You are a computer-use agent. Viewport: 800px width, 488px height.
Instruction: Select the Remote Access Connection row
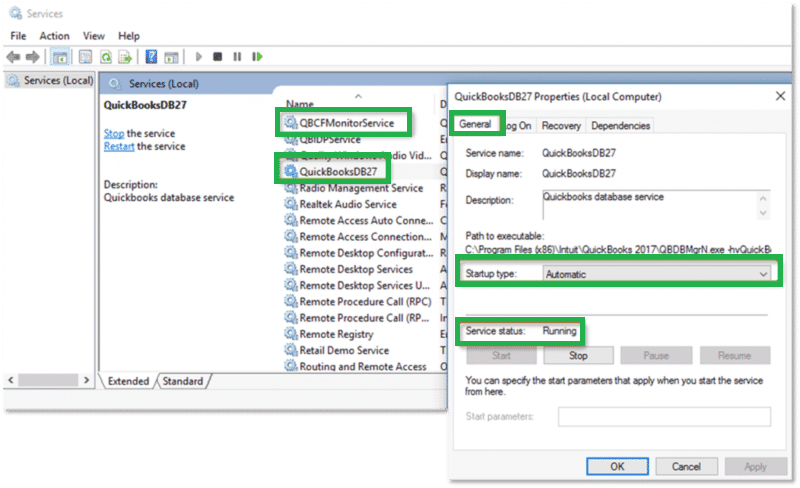tap(359, 237)
